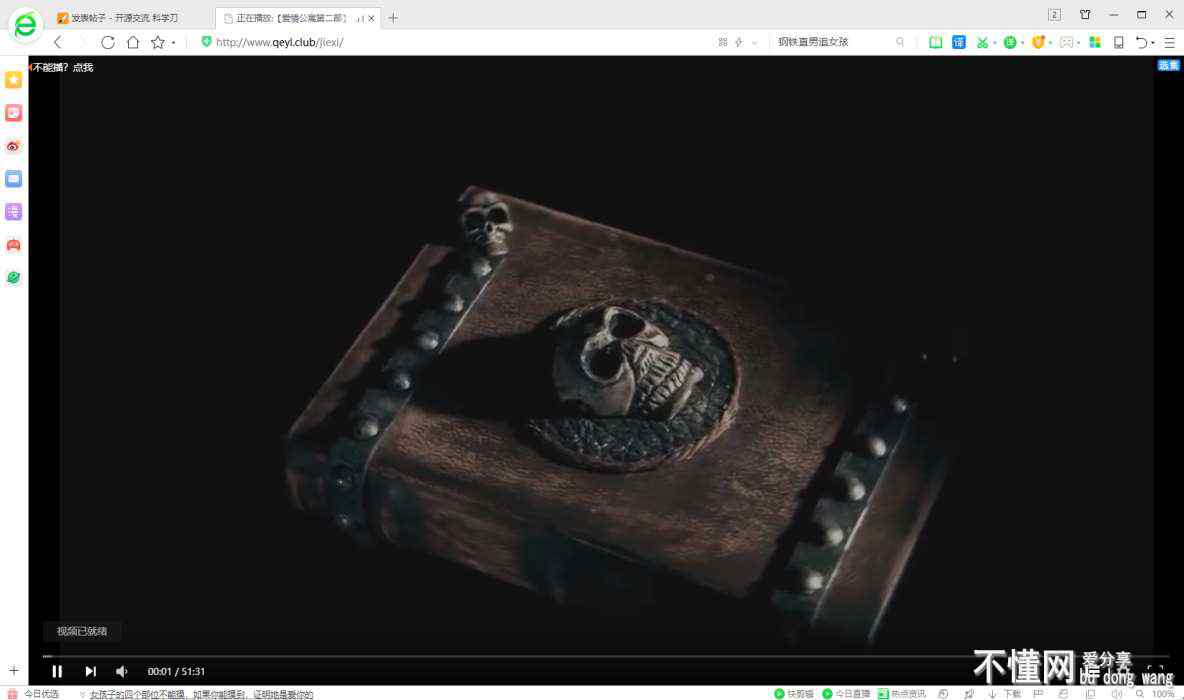1184x700 pixels.
Task: Open 今日优选 in the status bar
Action: pyautogui.click(x=33, y=693)
